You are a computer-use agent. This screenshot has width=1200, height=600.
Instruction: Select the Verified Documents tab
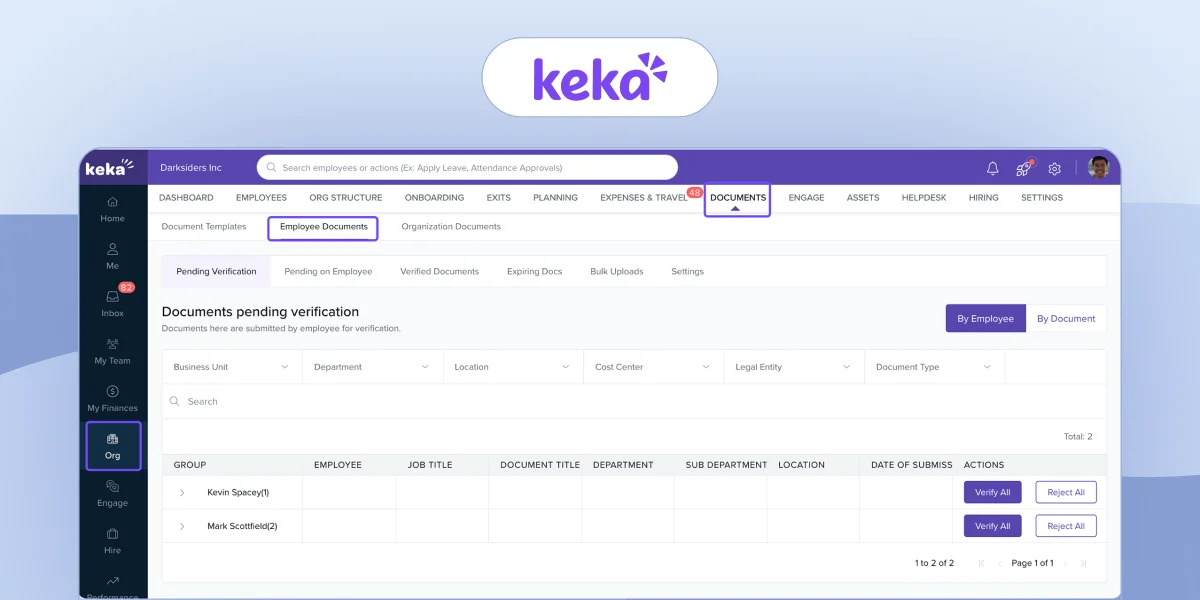(439, 271)
